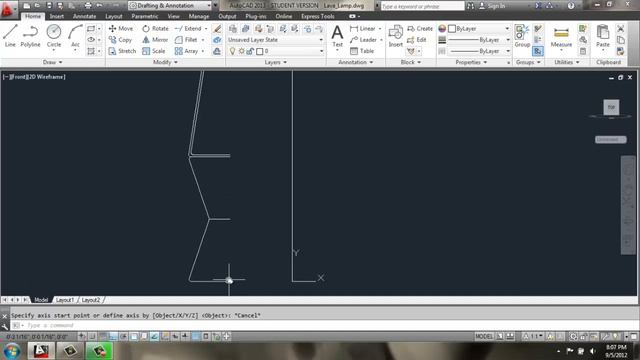The image size is (640, 360).
Task: Open the Measure utility
Action: coord(561,37)
